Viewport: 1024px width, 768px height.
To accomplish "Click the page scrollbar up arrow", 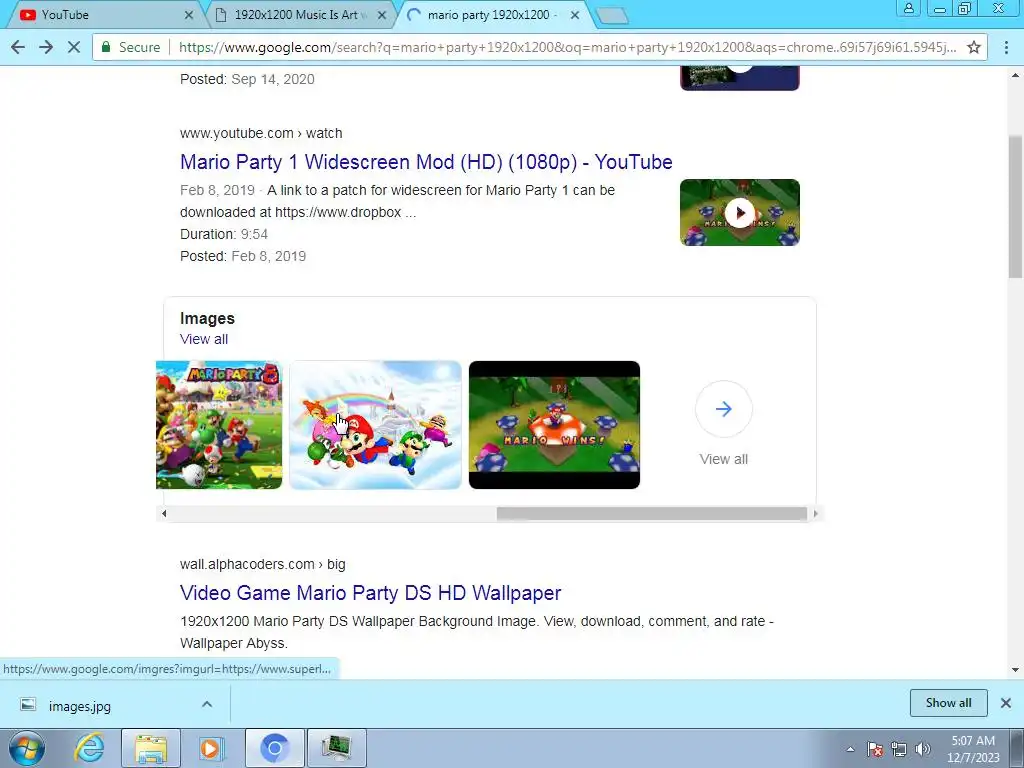I will [1015, 74].
